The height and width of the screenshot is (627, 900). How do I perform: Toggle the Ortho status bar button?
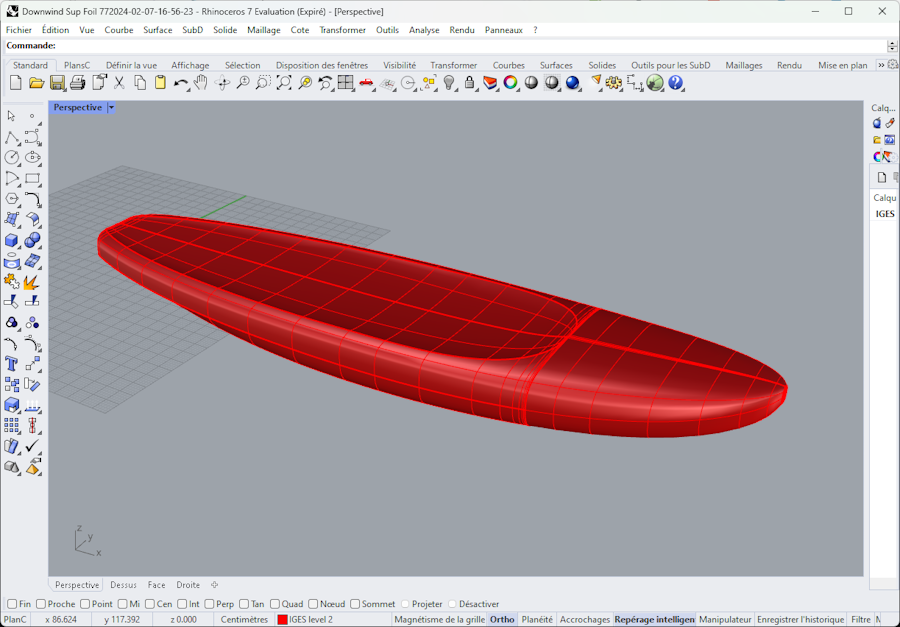502,620
